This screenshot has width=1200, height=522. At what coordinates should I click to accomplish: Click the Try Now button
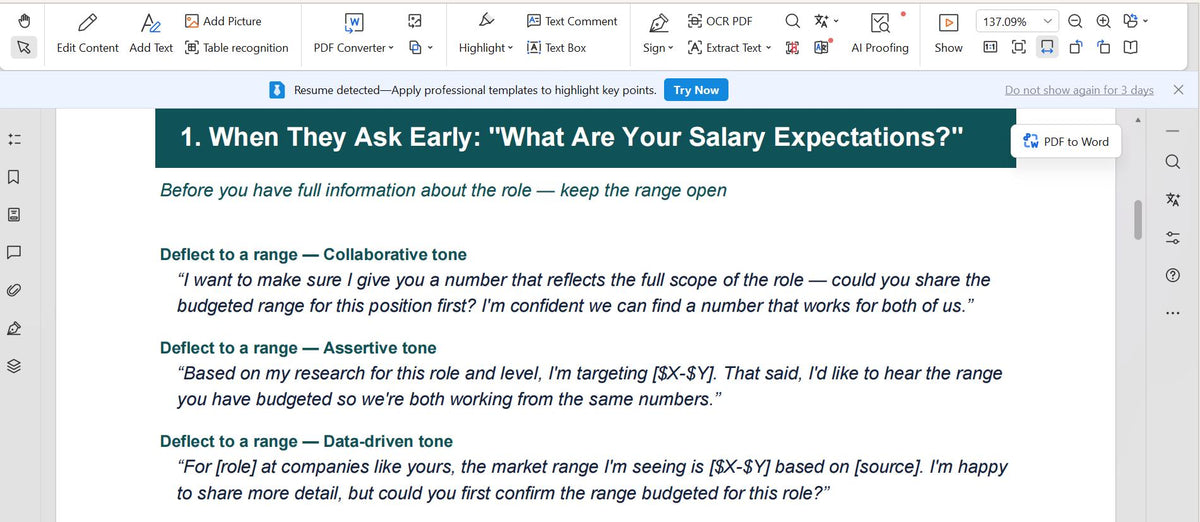point(696,90)
